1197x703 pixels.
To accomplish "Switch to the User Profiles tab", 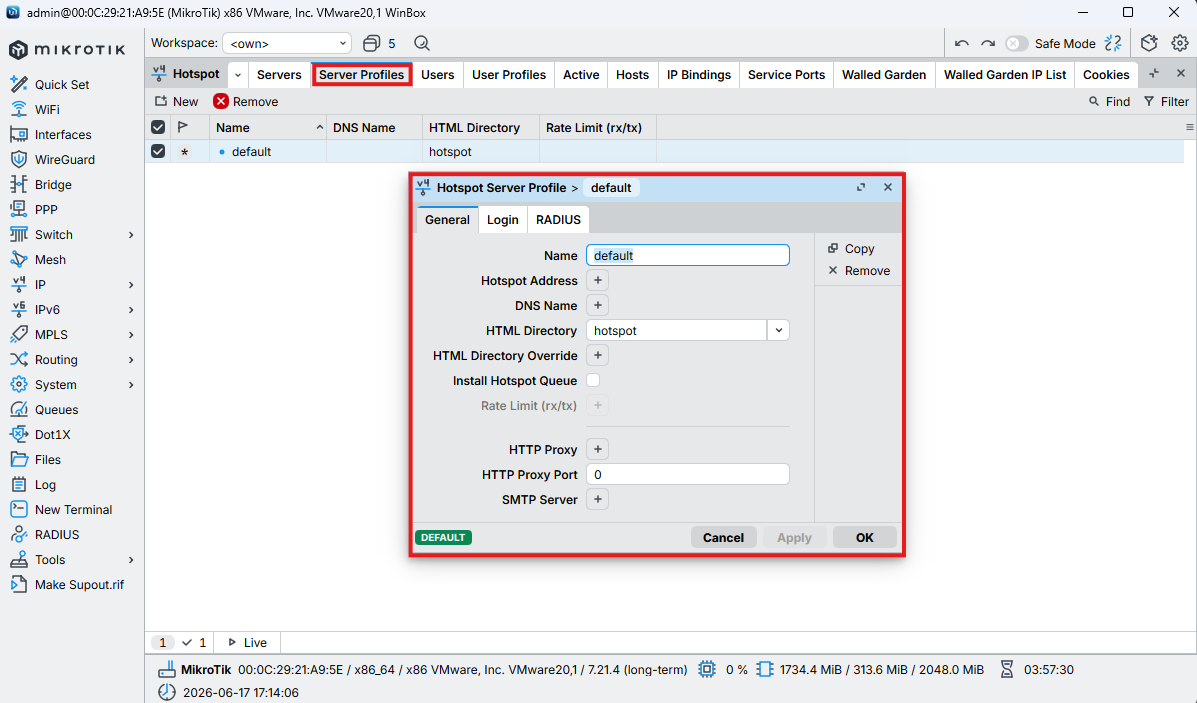I will (508, 75).
